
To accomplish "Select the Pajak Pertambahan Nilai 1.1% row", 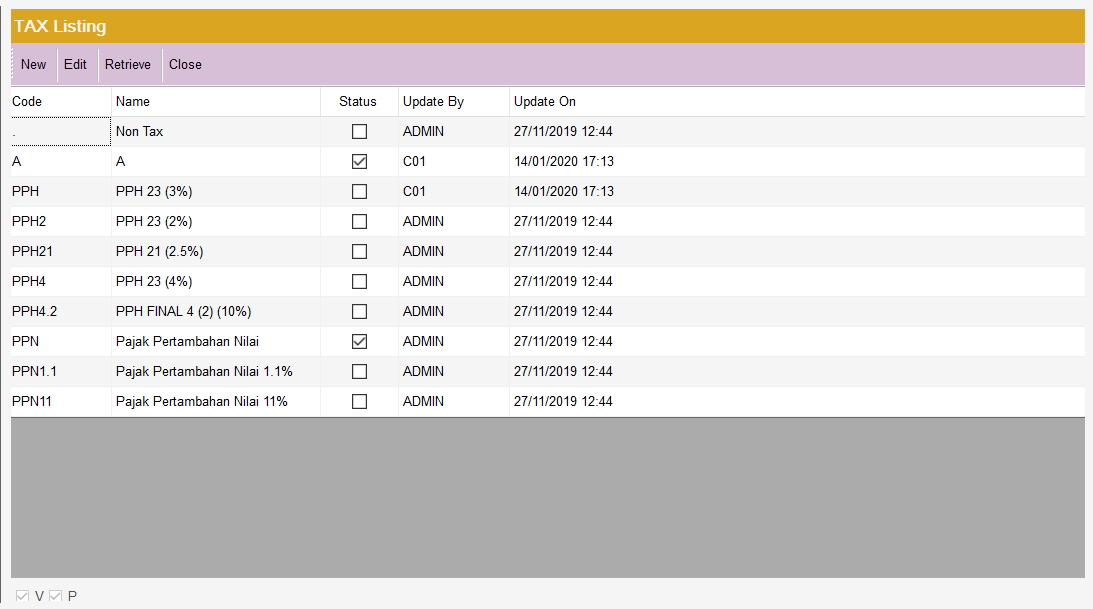I will click(204, 371).
